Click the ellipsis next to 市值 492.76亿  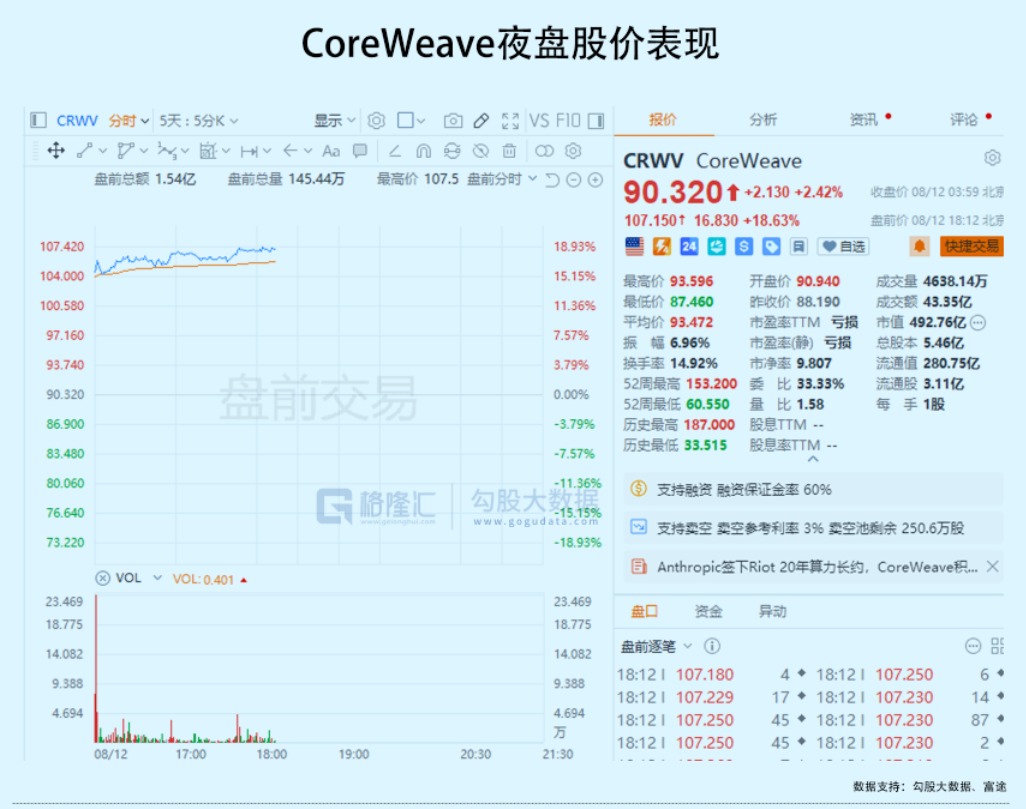[x=978, y=322]
